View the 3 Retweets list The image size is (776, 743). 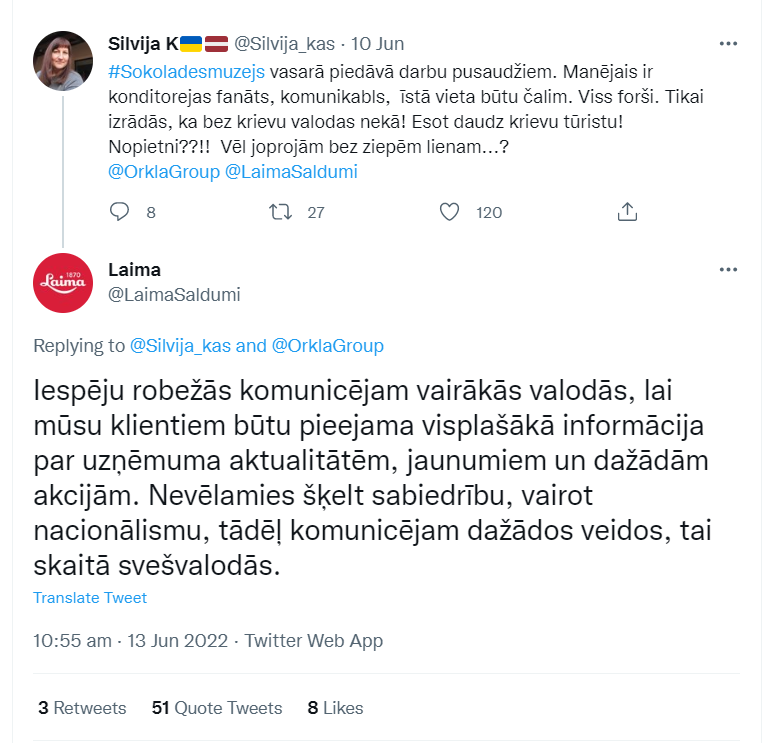82,708
